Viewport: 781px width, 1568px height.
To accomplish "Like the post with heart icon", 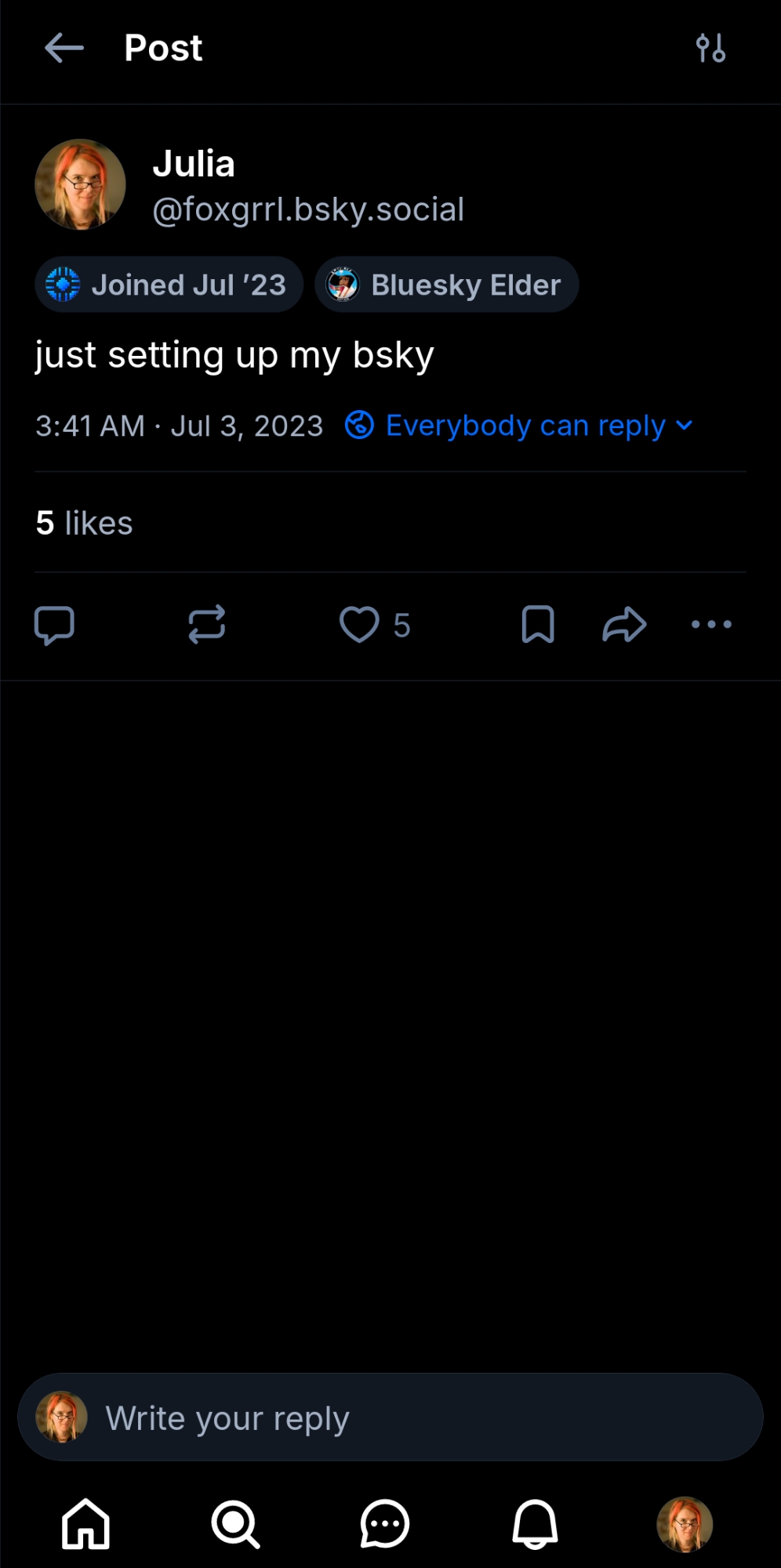I will coord(360,625).
